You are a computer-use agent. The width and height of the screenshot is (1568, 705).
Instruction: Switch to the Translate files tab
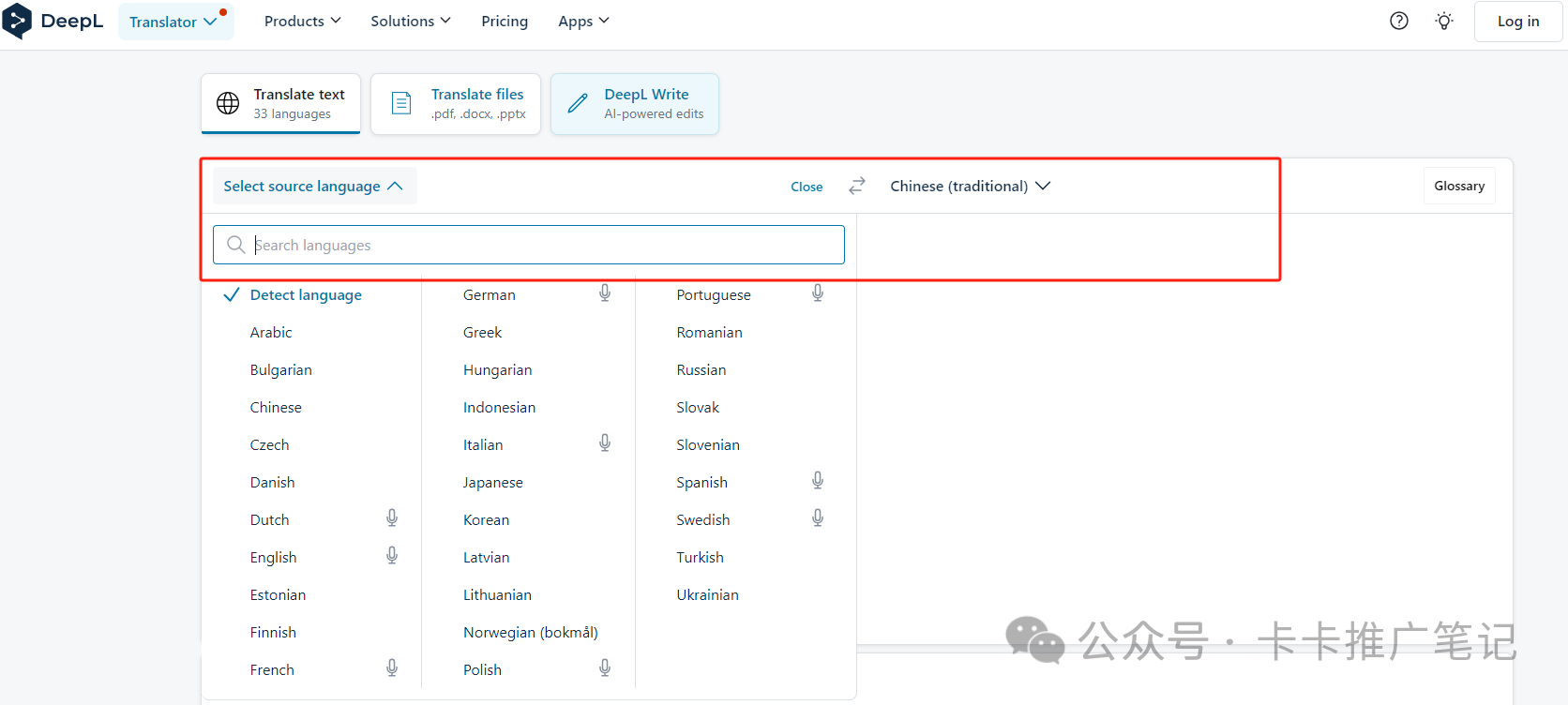click(456, 103)
